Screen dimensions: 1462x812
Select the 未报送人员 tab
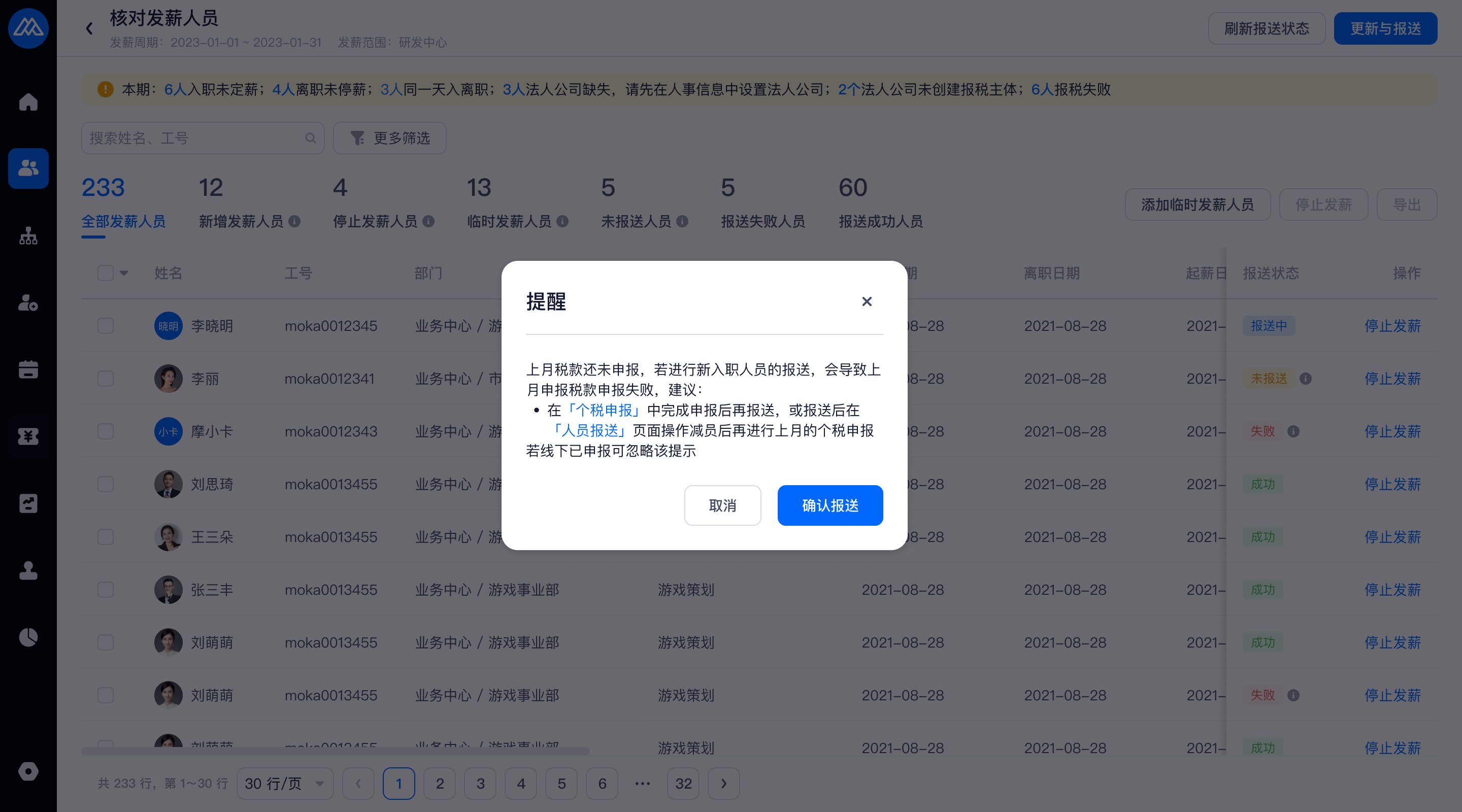pyautogui.click(x=645, y=205)
